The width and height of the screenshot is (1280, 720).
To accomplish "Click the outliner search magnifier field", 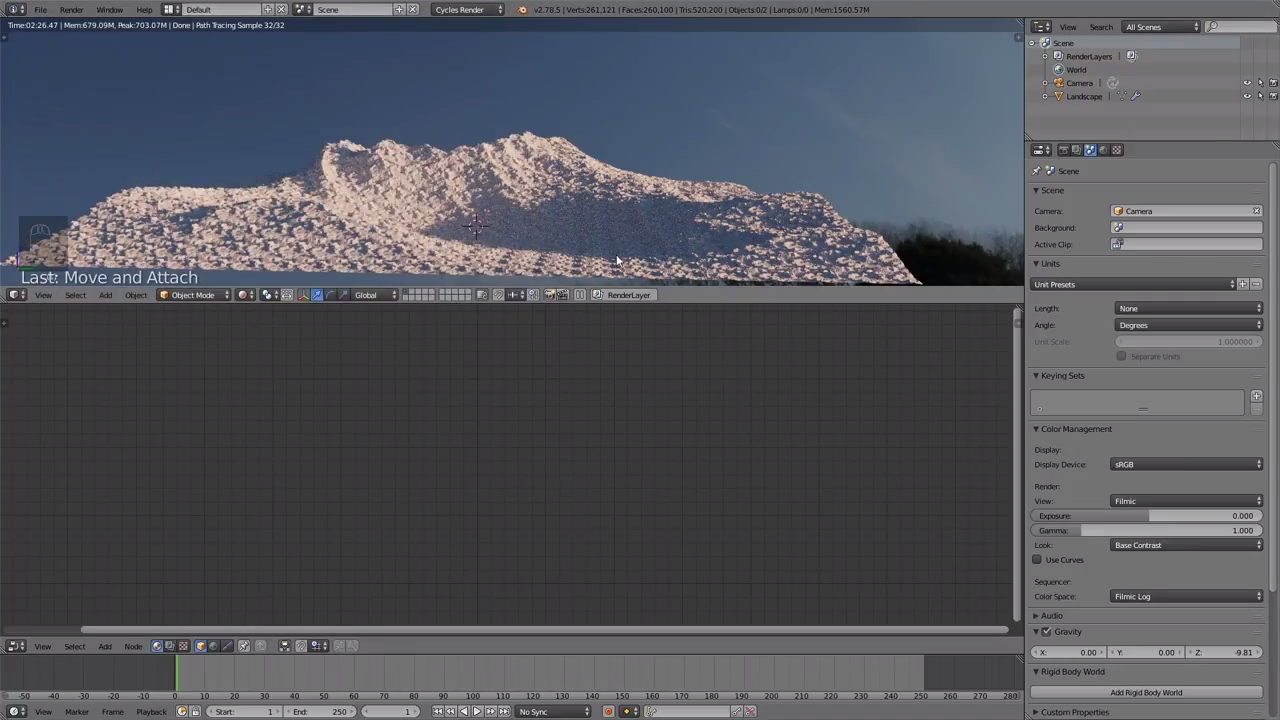I will point(1240,27).
